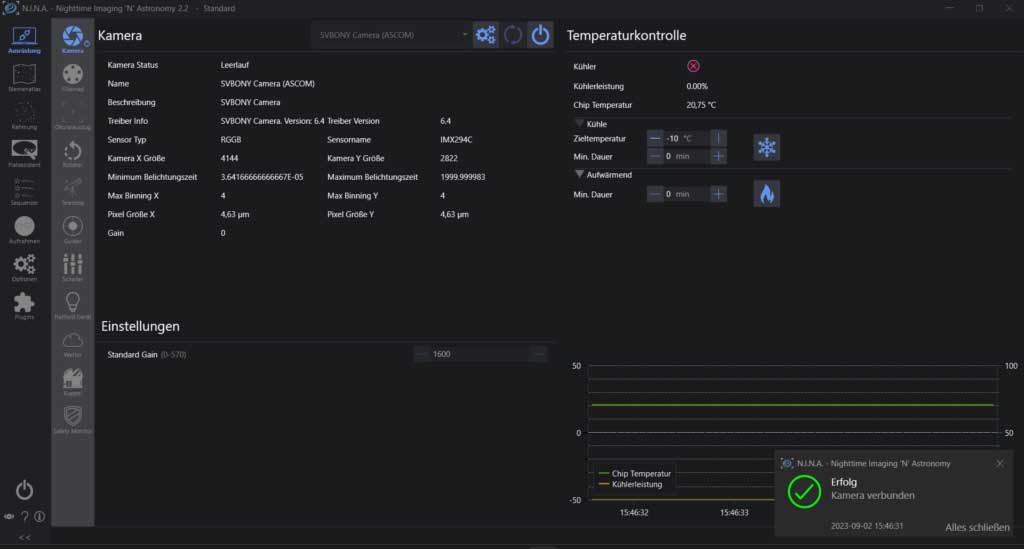Image resolution: width=1024 pixels, height=549 pixels.
Task: Select the Teleskop sidebar icon
Action: pyautogui.click(x=72, y=190)
